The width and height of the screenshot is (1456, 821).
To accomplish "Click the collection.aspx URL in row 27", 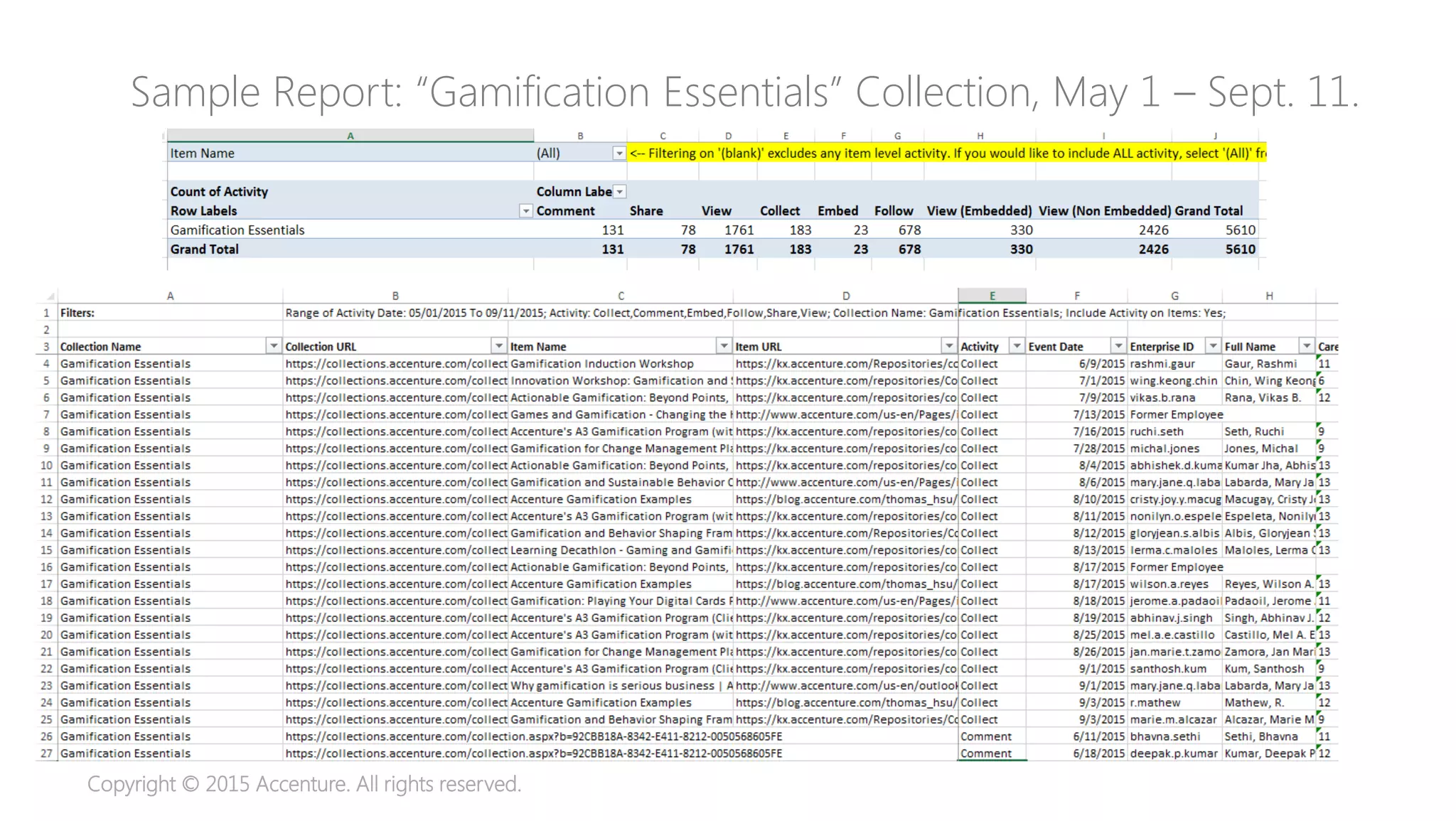I will tap(534, 753).
